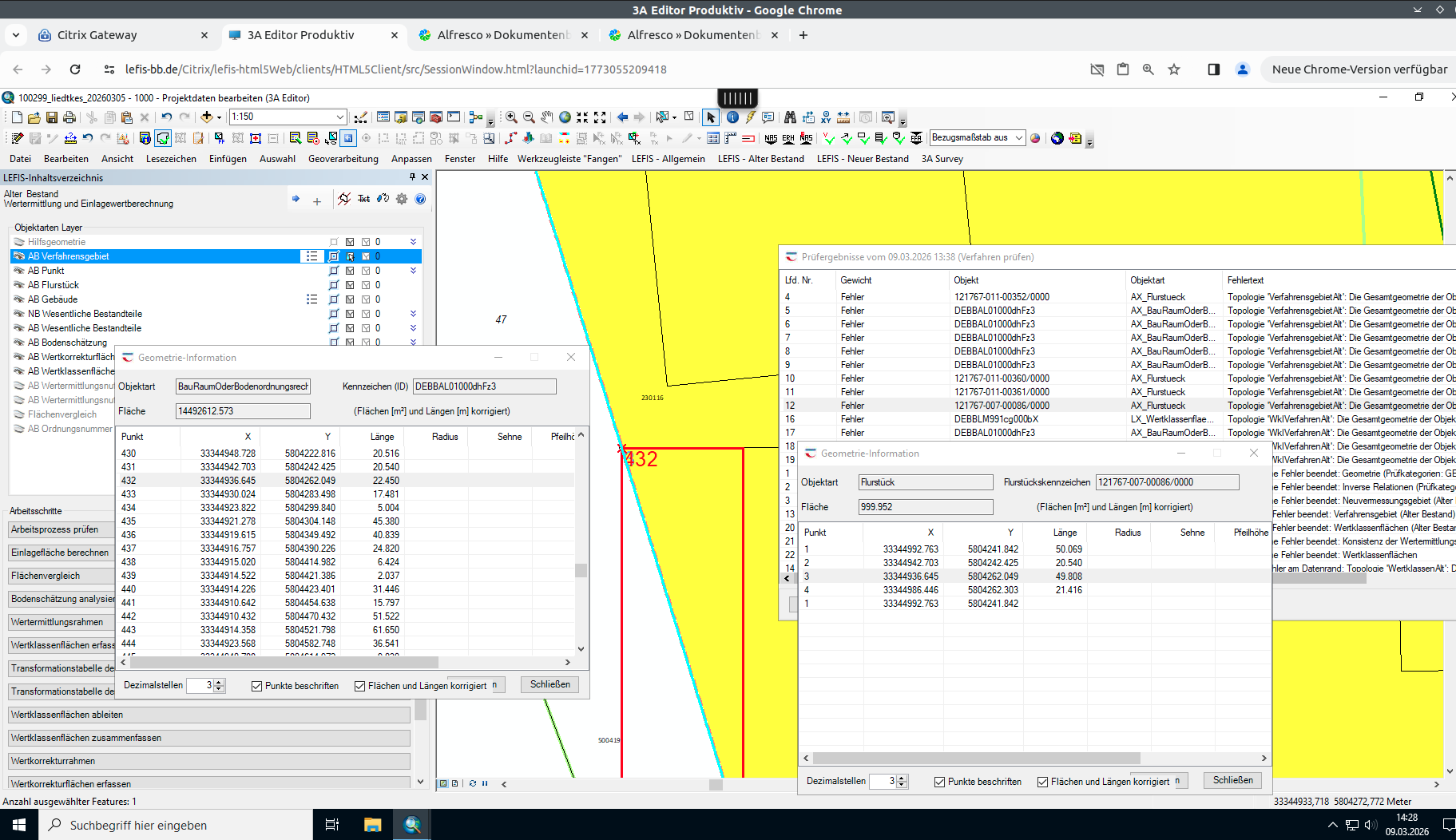
Task: Open the binoculars Find tool
Action: [790, 117]
